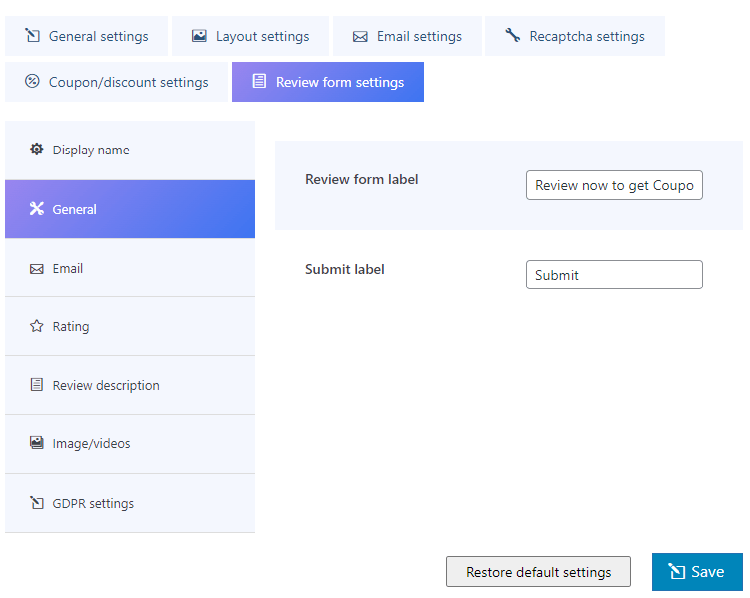Open the Email settings tab

tap(407, 36)
